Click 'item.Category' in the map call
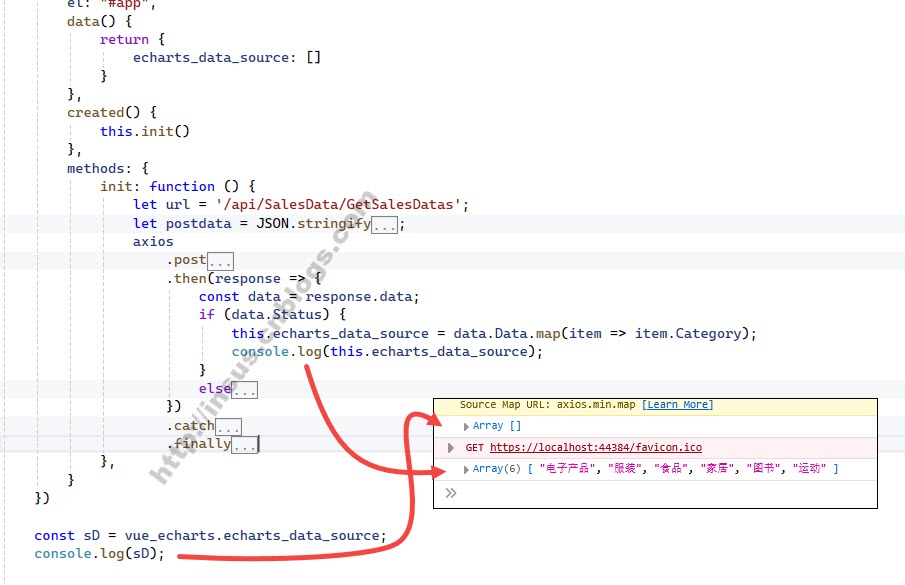This screenshot has width=905, height=585. click(688, 334)
